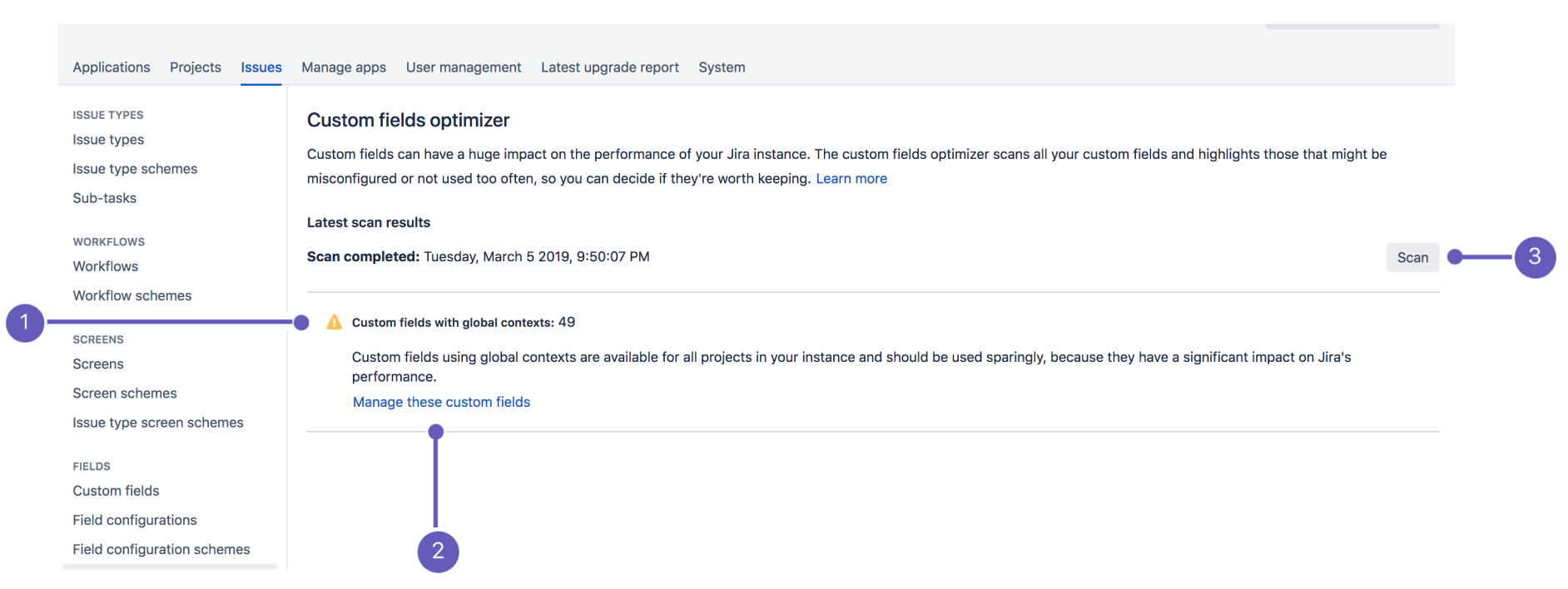Switch to the System tab
The image size is (1568, 589).
point(722,67)
